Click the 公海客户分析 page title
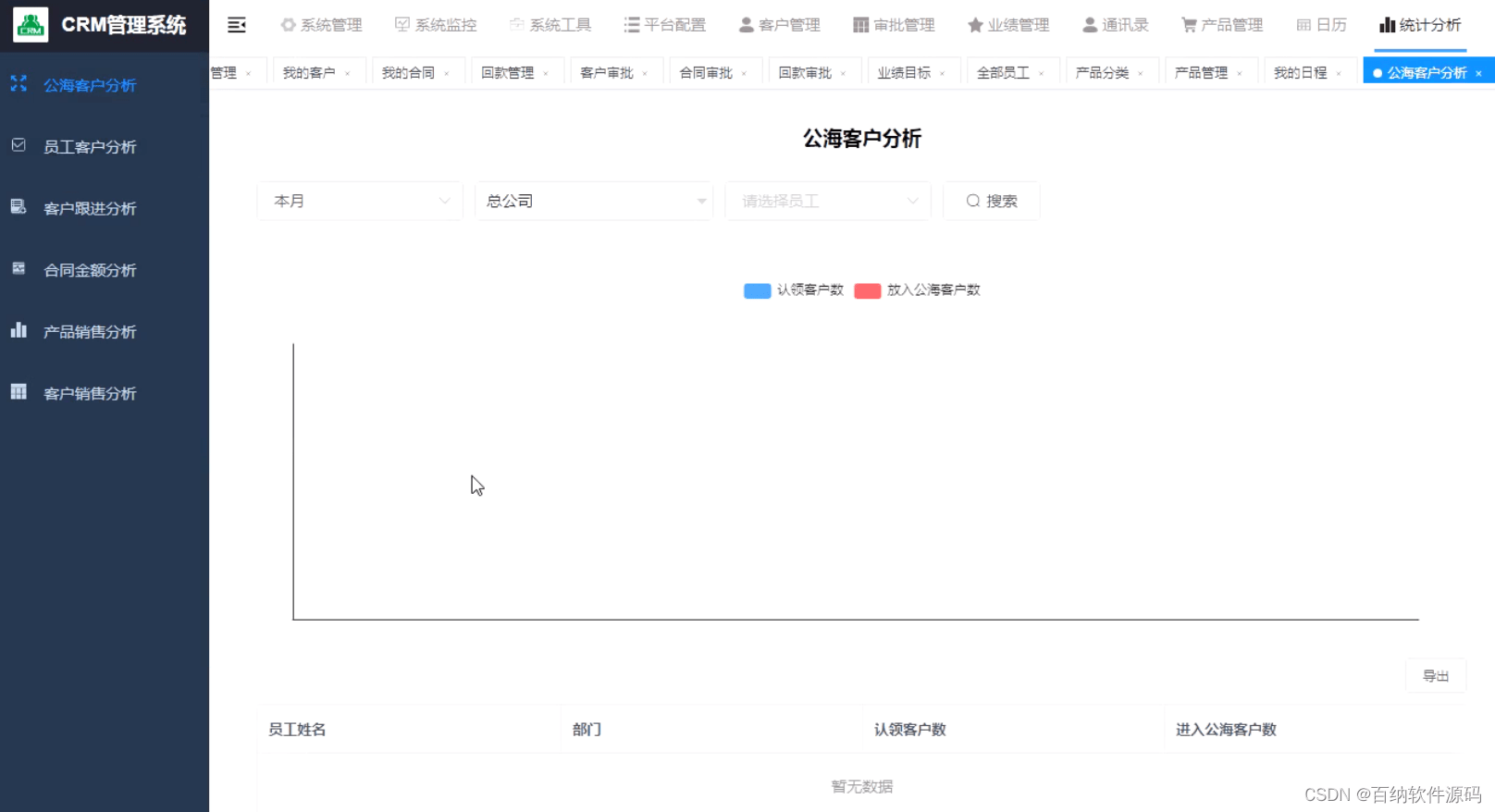This screenshot has height=812, width=1495. pyautogui.click(x=862, y=139)
